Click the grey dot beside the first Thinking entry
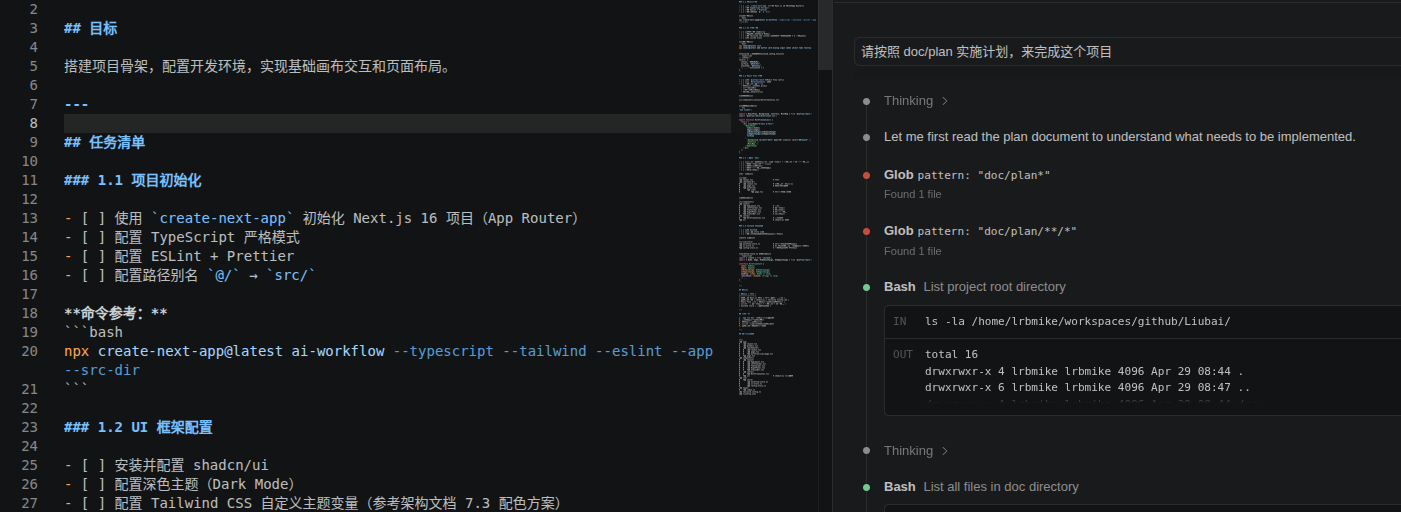1401x512 pixels. pyautogui.click(x=866, y=101)
